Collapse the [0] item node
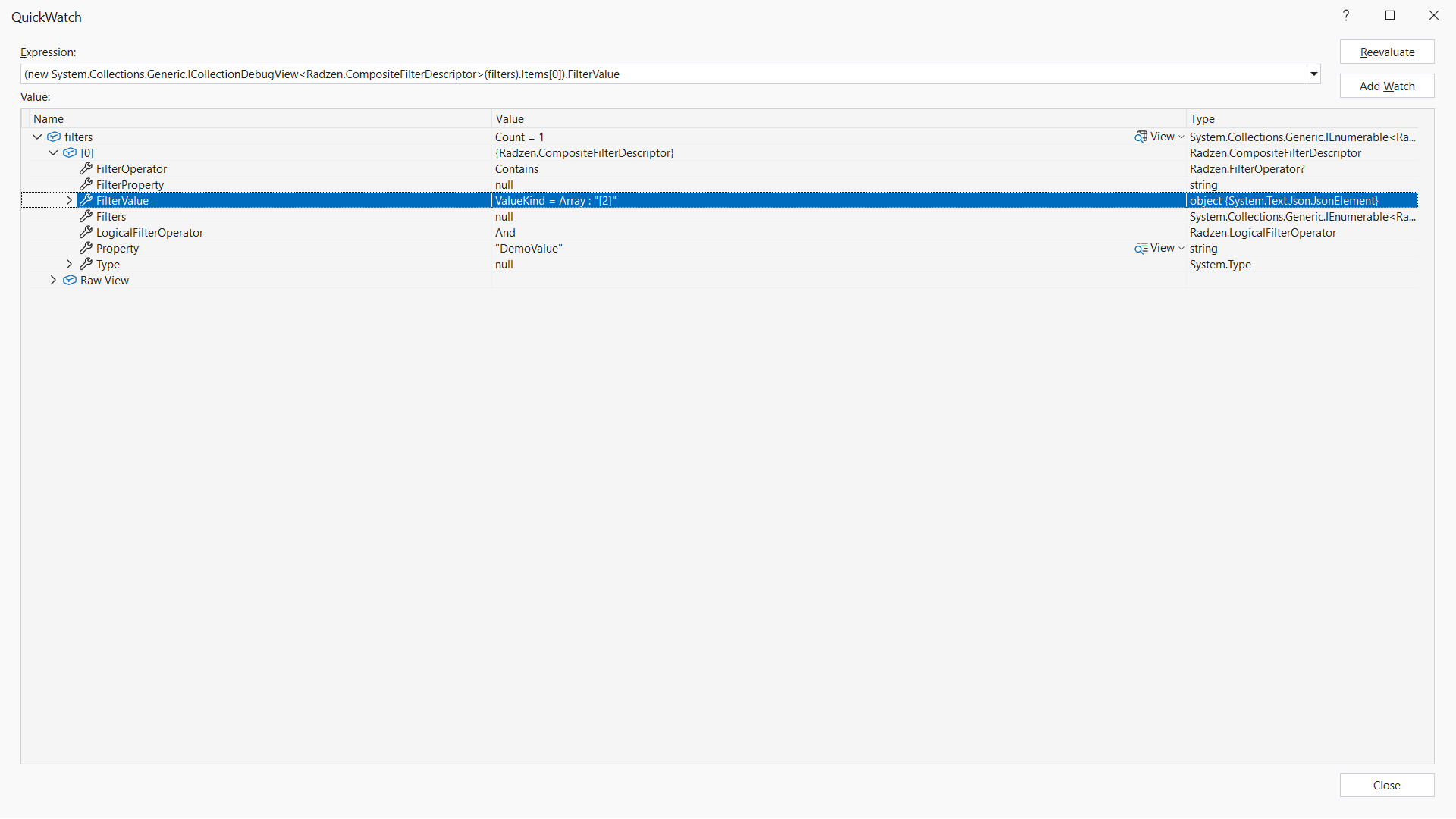This screenshot has height=819, width=1456. click(x=53, y=152)
